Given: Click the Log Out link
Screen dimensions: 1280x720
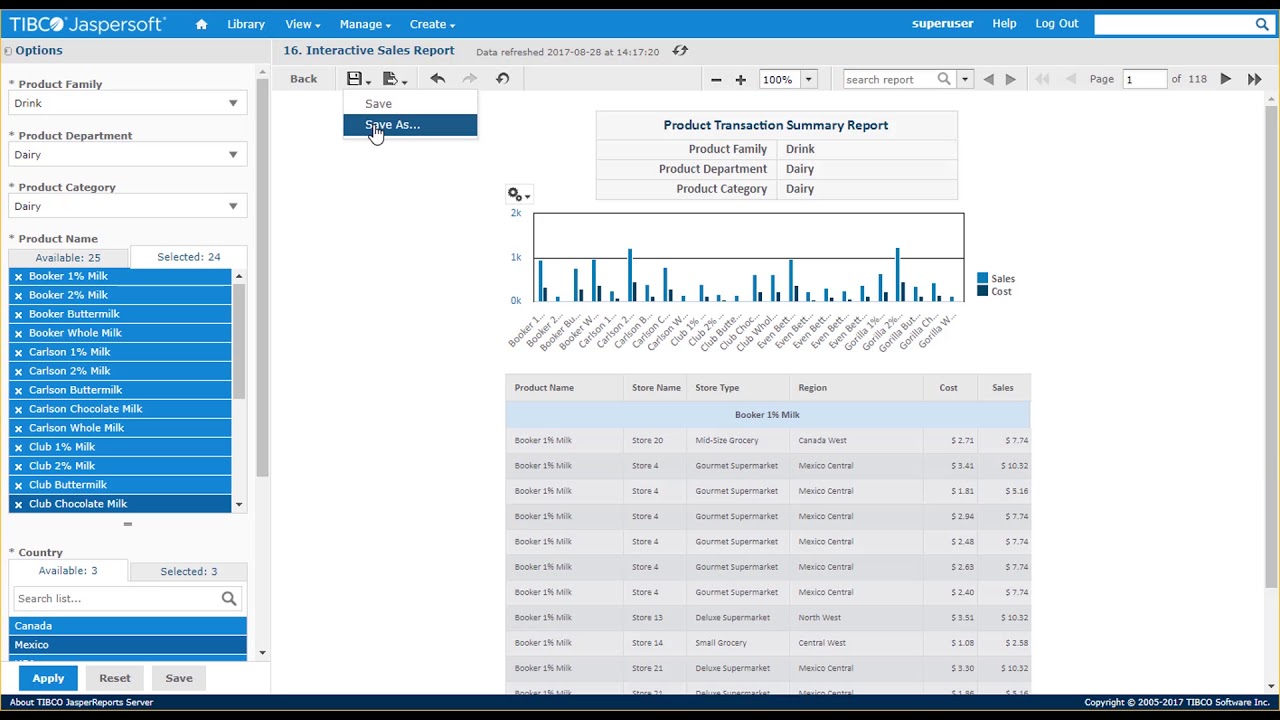Looking at the screenshot, I should (1057, 24).
